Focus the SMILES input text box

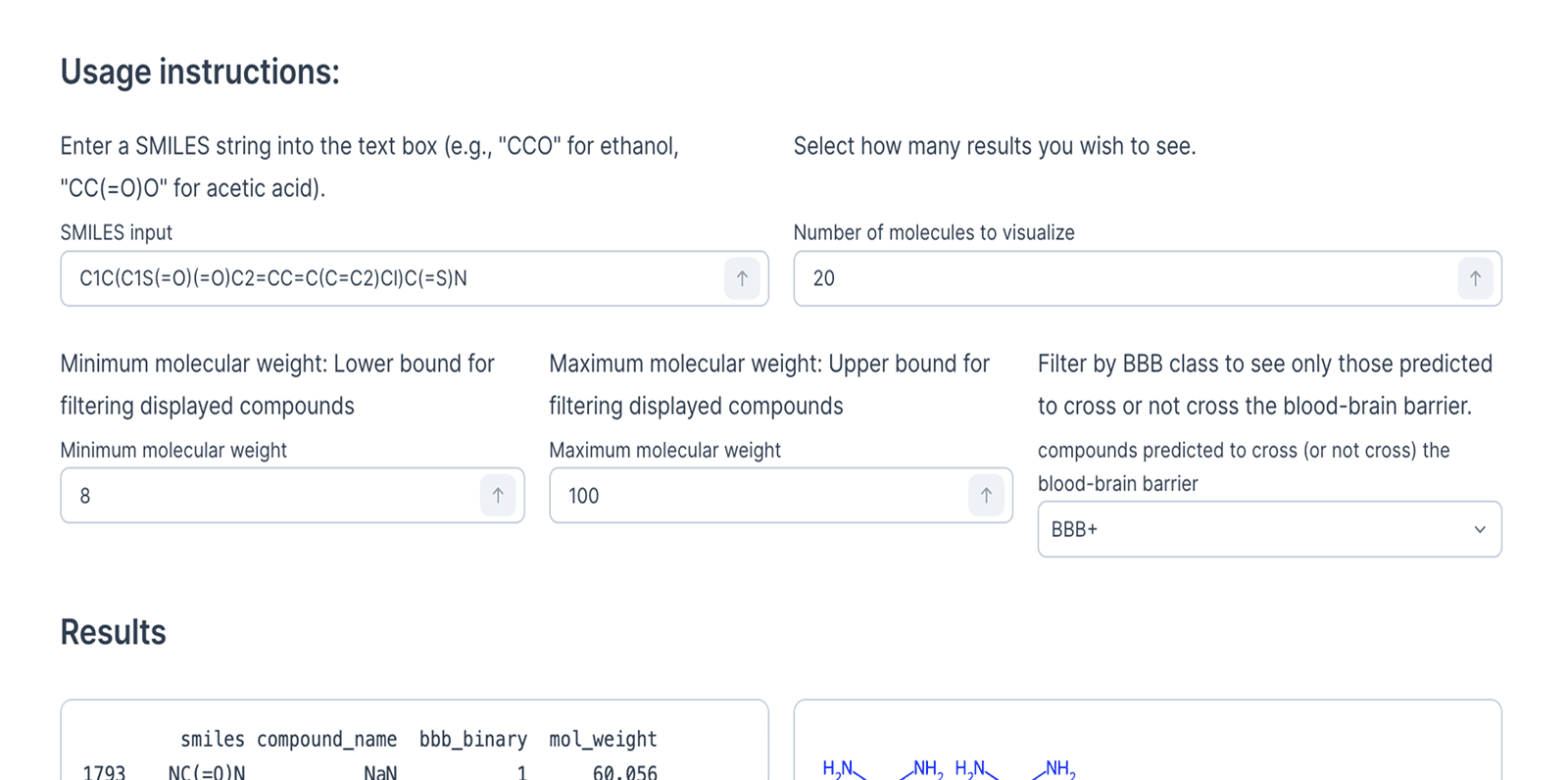[x=392, y=278]
